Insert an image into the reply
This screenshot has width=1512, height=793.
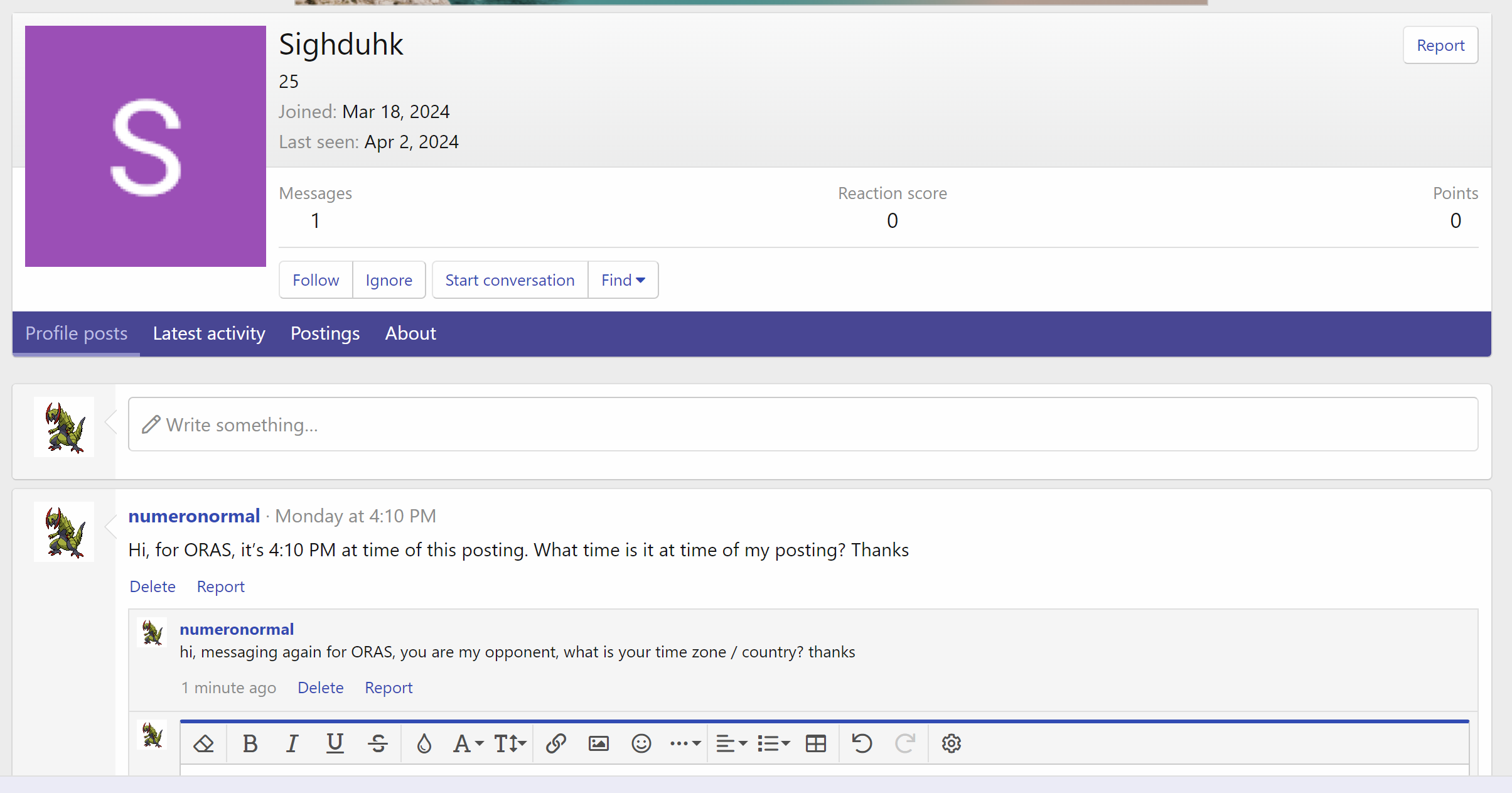point(598,743)
